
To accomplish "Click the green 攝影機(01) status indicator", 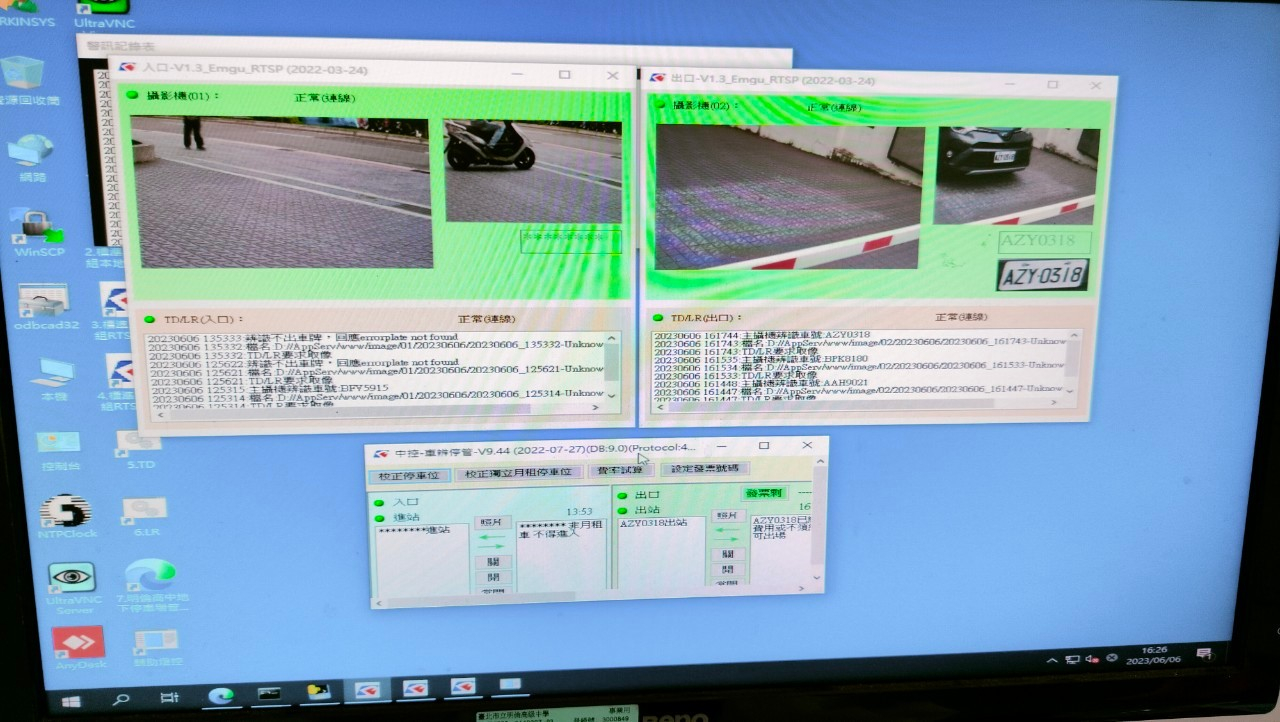I will click(x=132, y=95).
